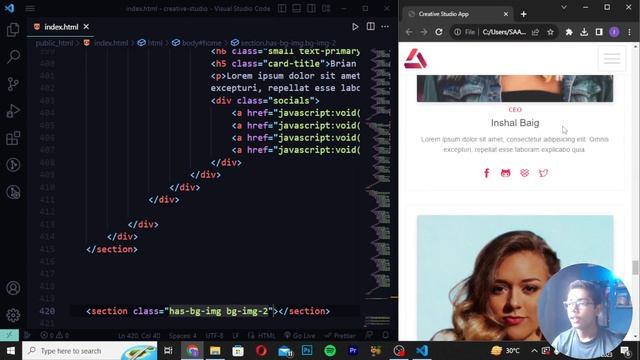The width and height of the screenshot is (640, 360).
Task: Click Windows Start button
Action: pos(11,351)
